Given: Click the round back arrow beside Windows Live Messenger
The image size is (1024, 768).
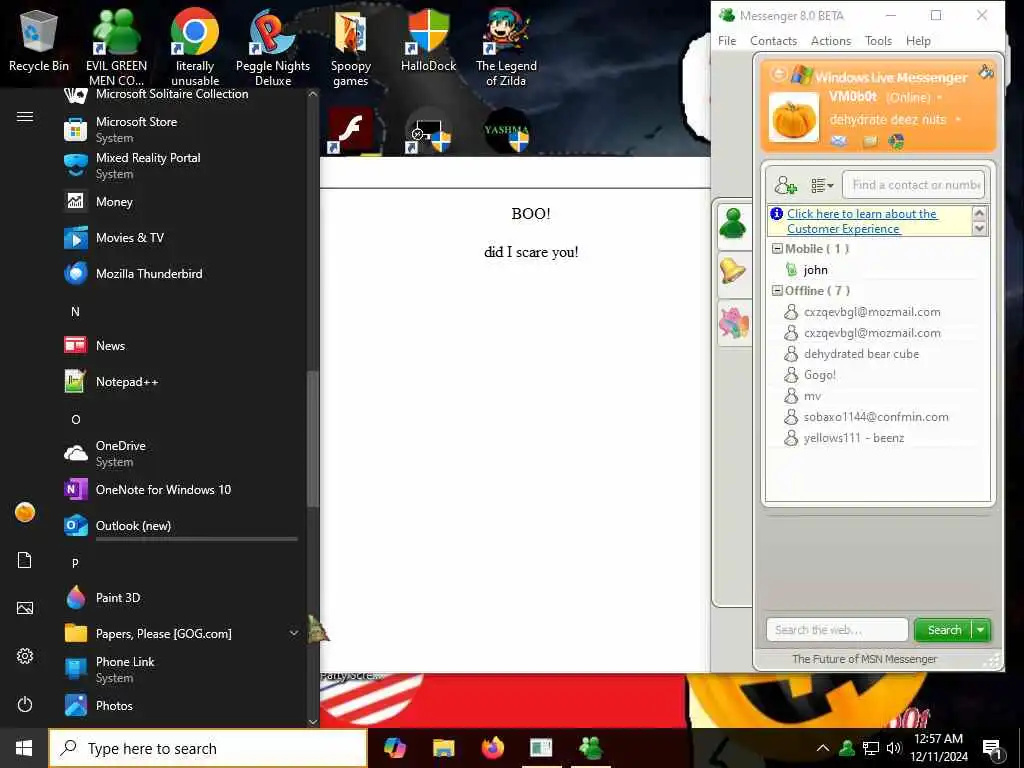Looking at the screenshot, I should (778, 74).
